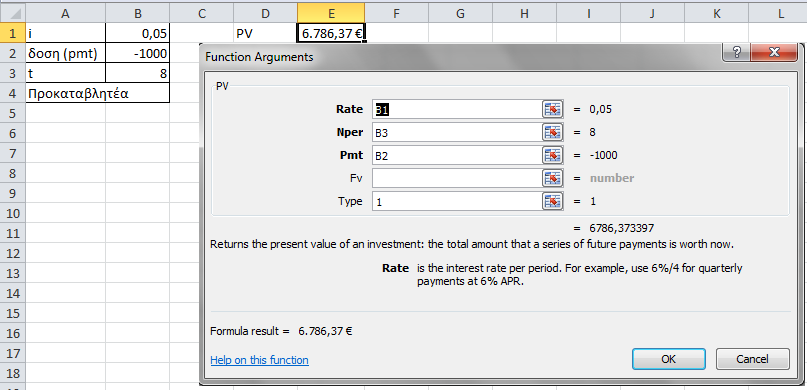Select column K header

point(716,13)
